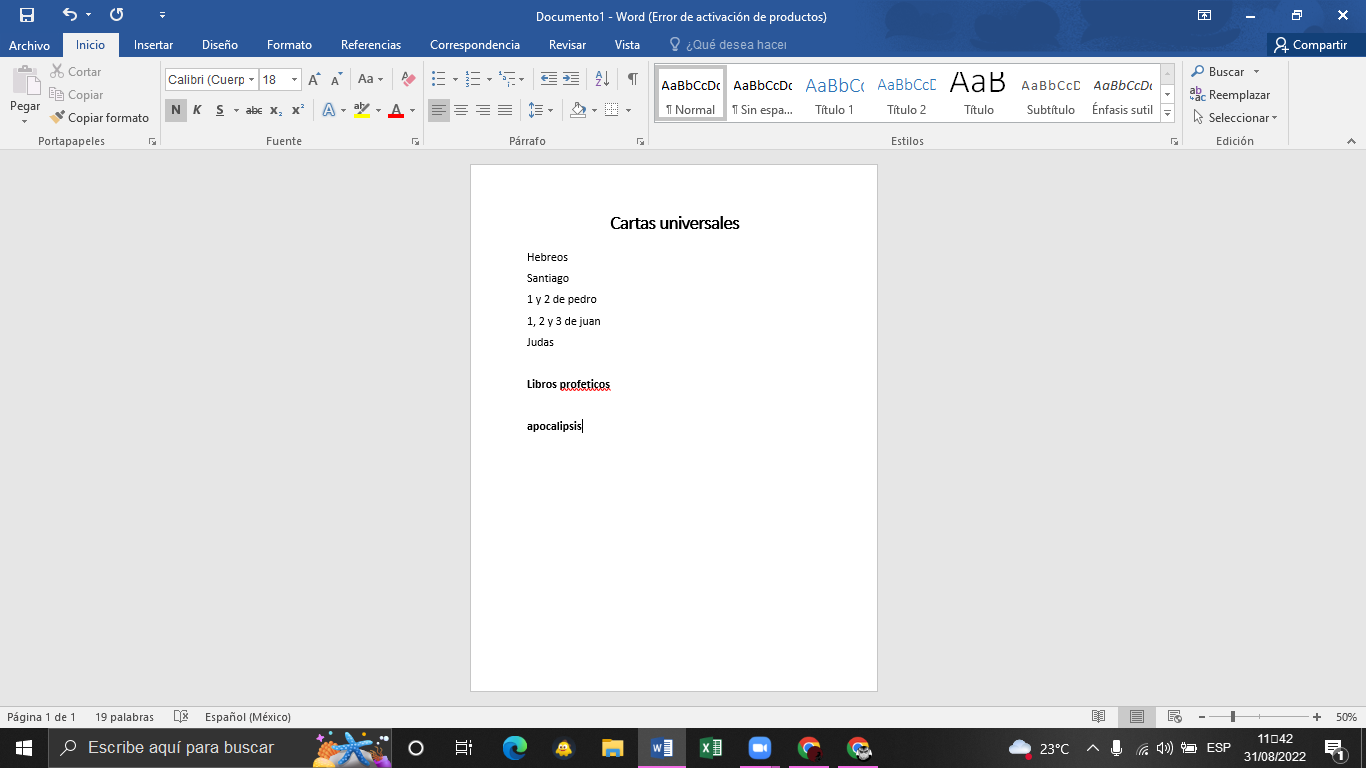Click the multilevel list icon

coord(508,79)
